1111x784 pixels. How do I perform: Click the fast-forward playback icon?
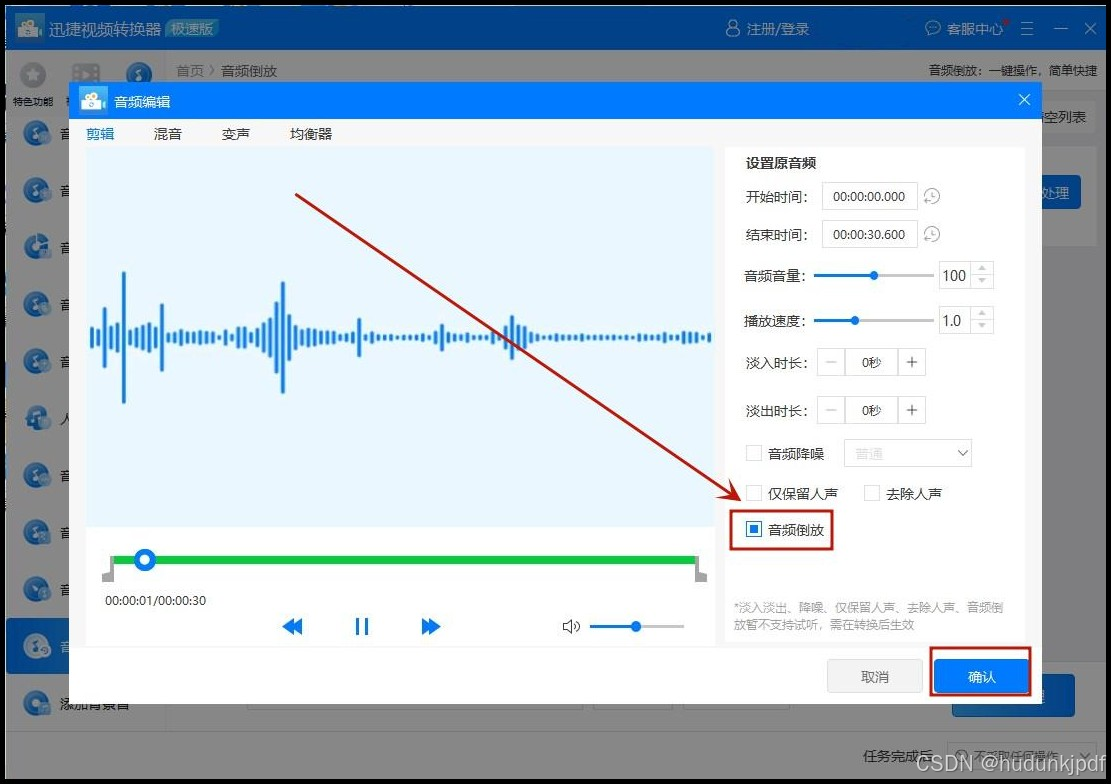(430, 626)
